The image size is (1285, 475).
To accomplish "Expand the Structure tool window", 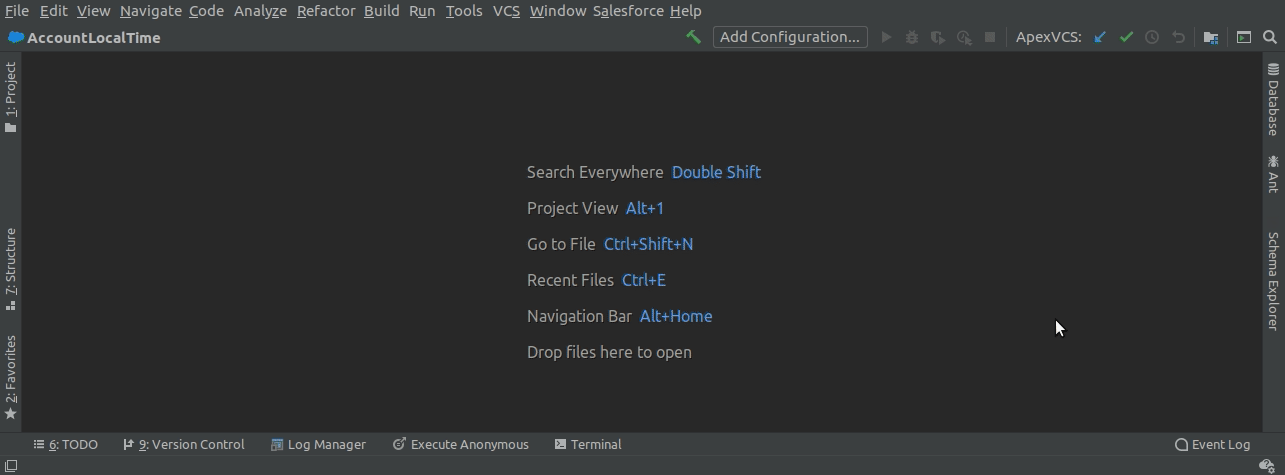I will [11, 269].
